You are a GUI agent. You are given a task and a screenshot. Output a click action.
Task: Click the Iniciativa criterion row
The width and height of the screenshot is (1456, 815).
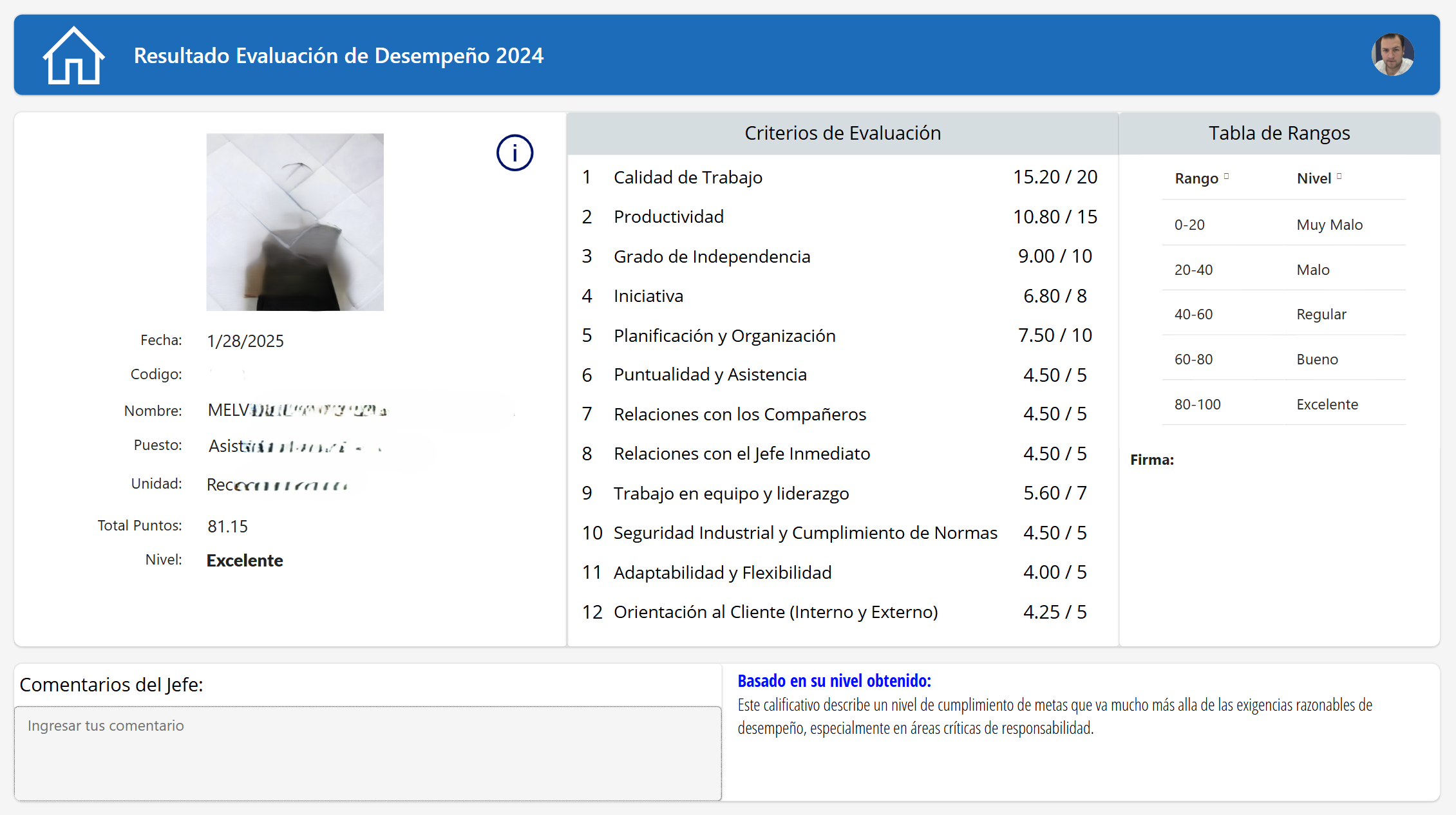648,296
